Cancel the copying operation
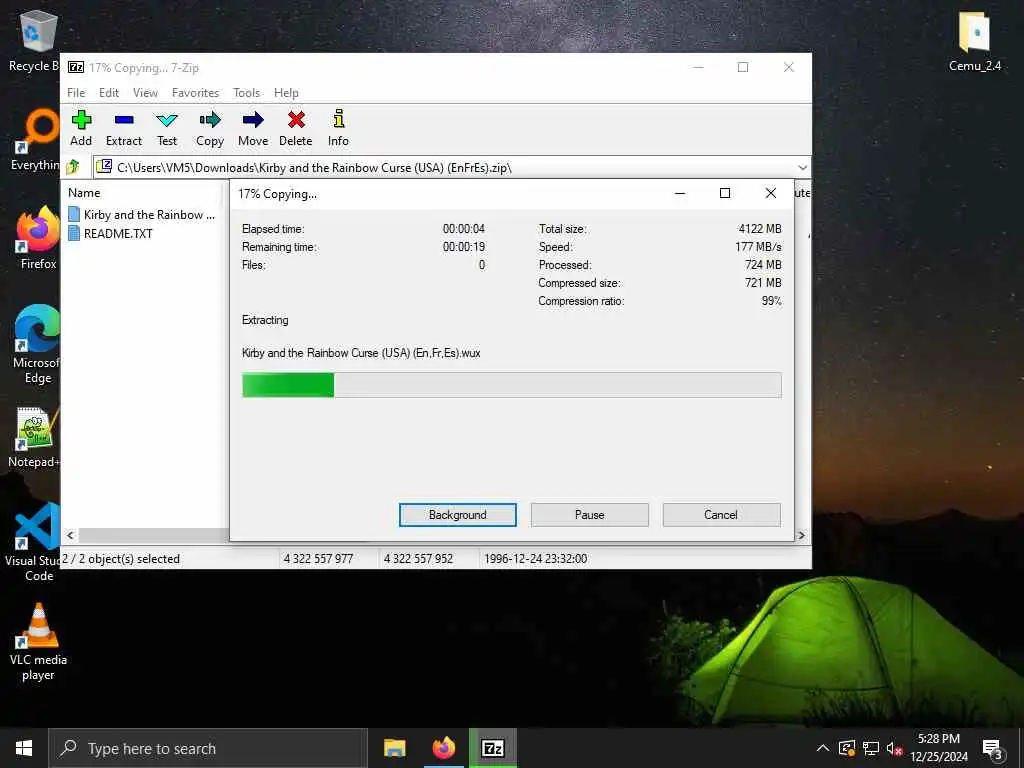 click(721, 515)
